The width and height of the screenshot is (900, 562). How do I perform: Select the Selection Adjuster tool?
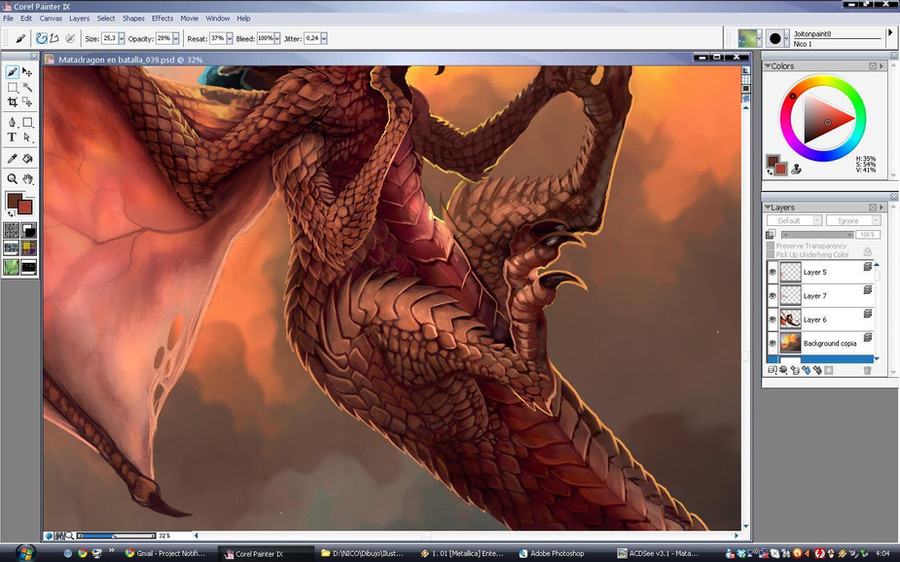pos(28,102)
